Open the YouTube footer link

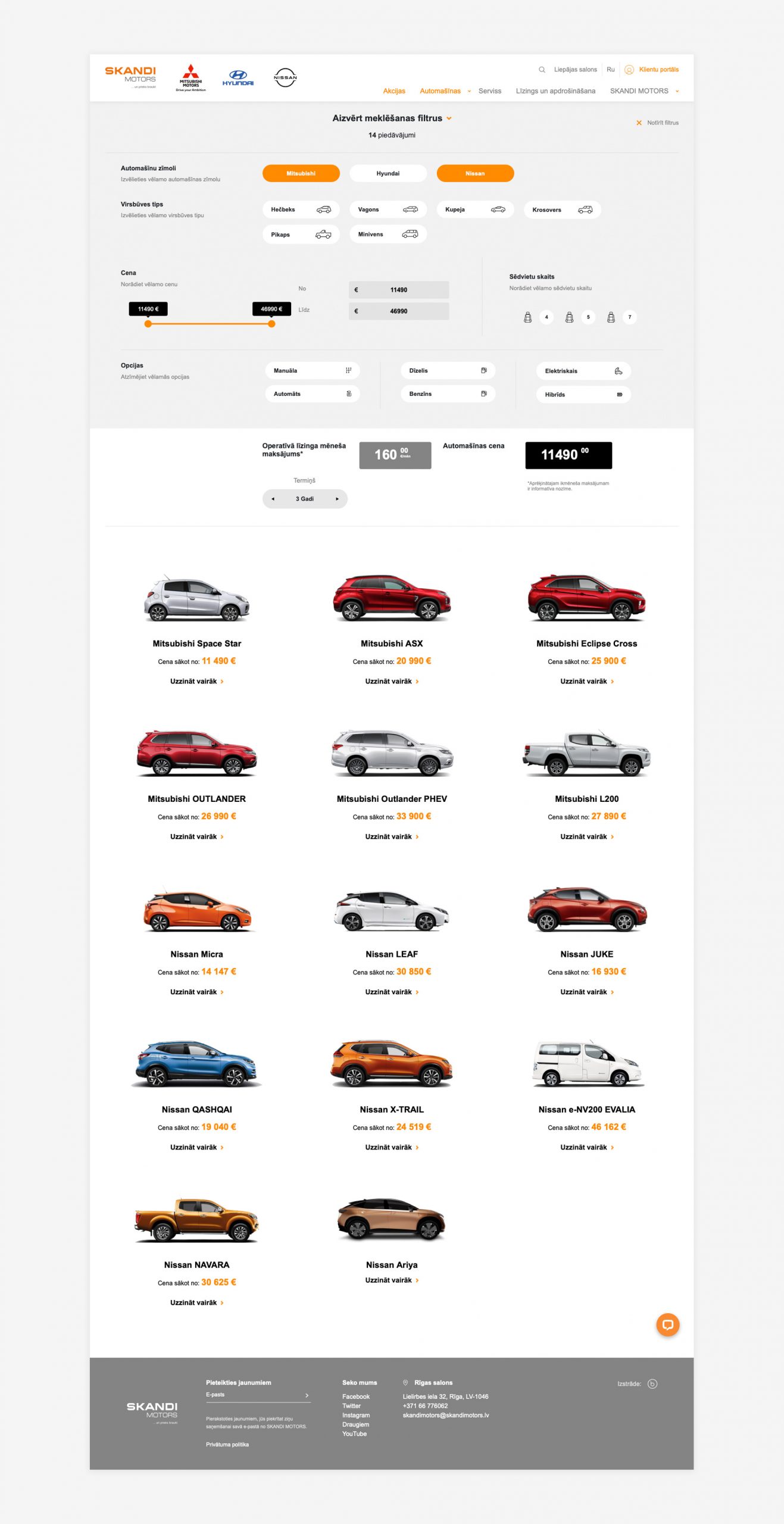coord(354,1434)
